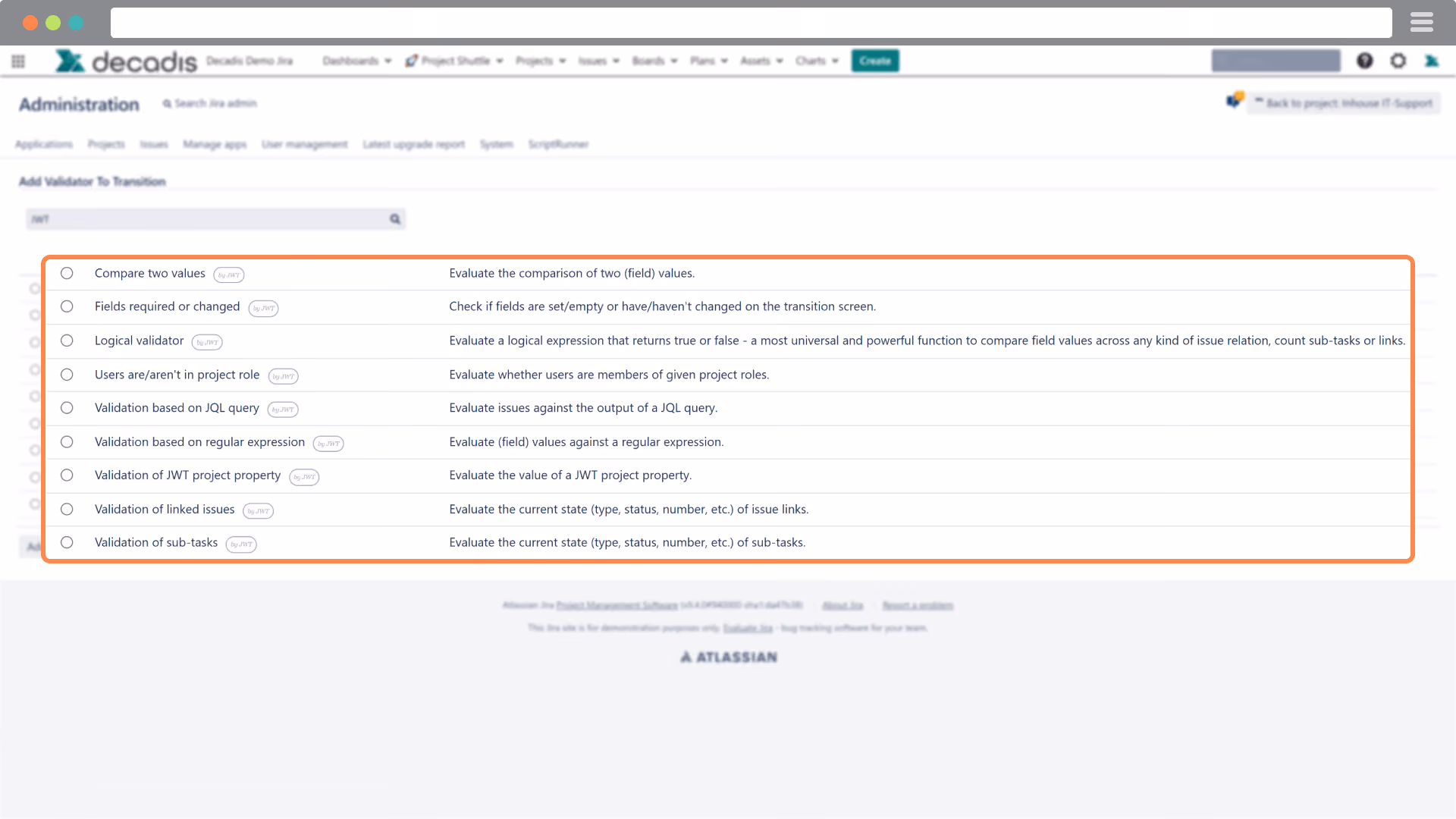Open the user profile avatar icon
Screen dimensions: 1456x819
click(1432, 61)
